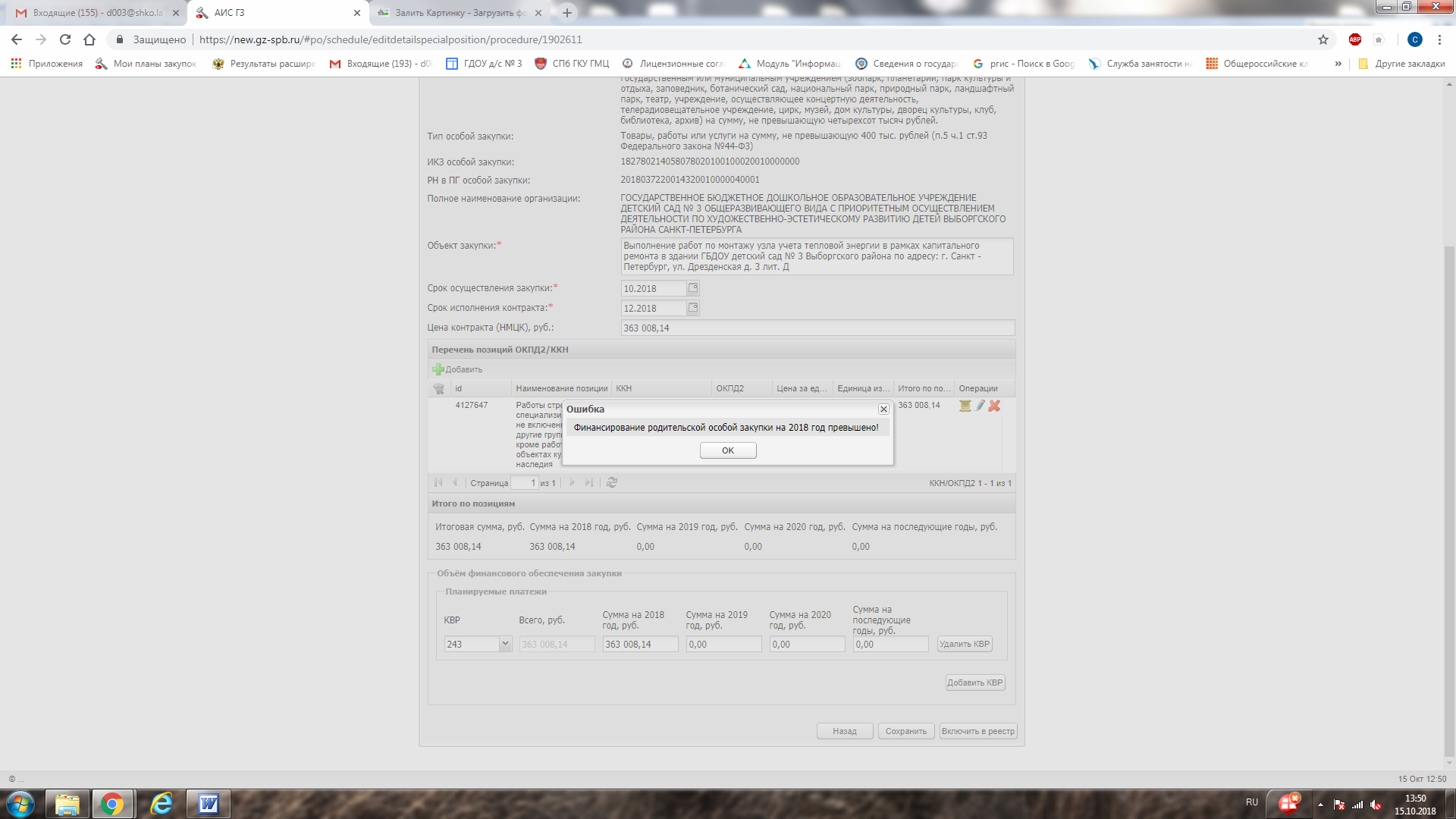Click the Сумма на 2019 год input field
The width and height of the screenshot is (1456, 819).
click(x=723, y=644)
